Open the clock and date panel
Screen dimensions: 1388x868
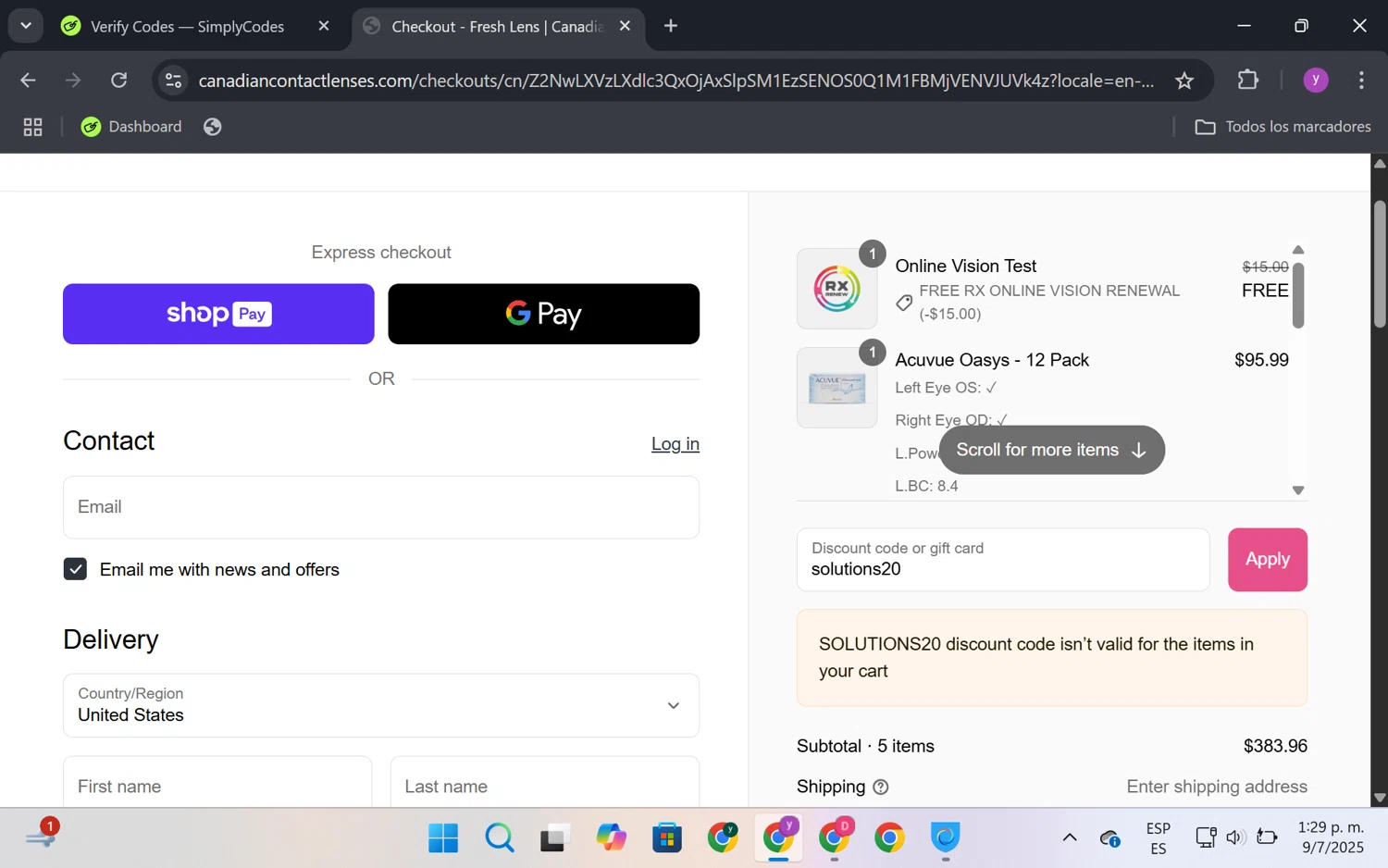pos(1331,837)
